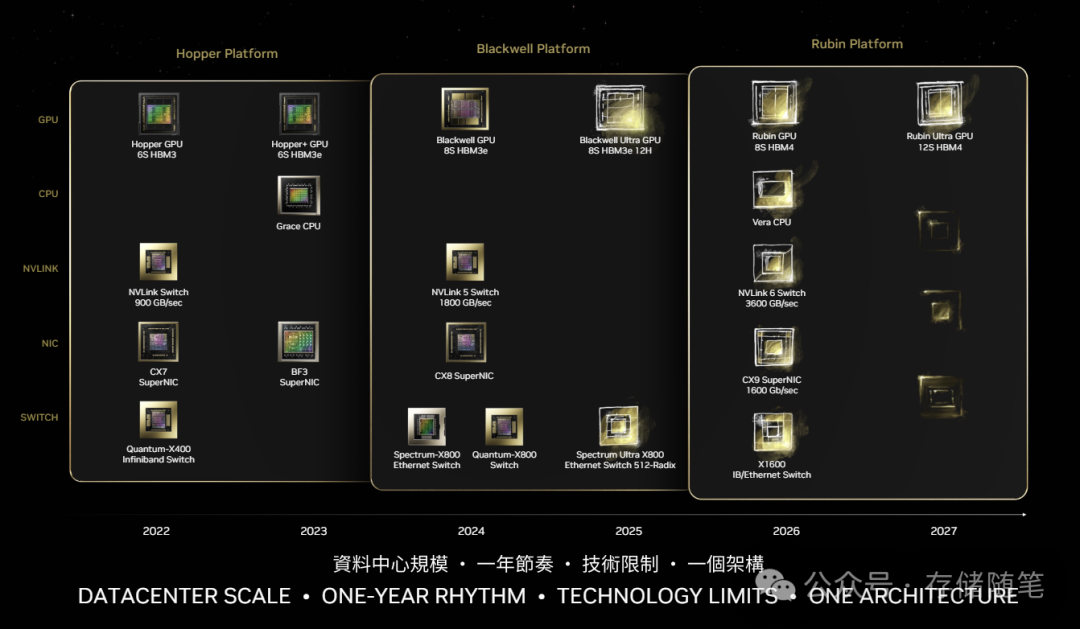
Task: Click the 'Vera CPU' label text
Action: (771, 223)
